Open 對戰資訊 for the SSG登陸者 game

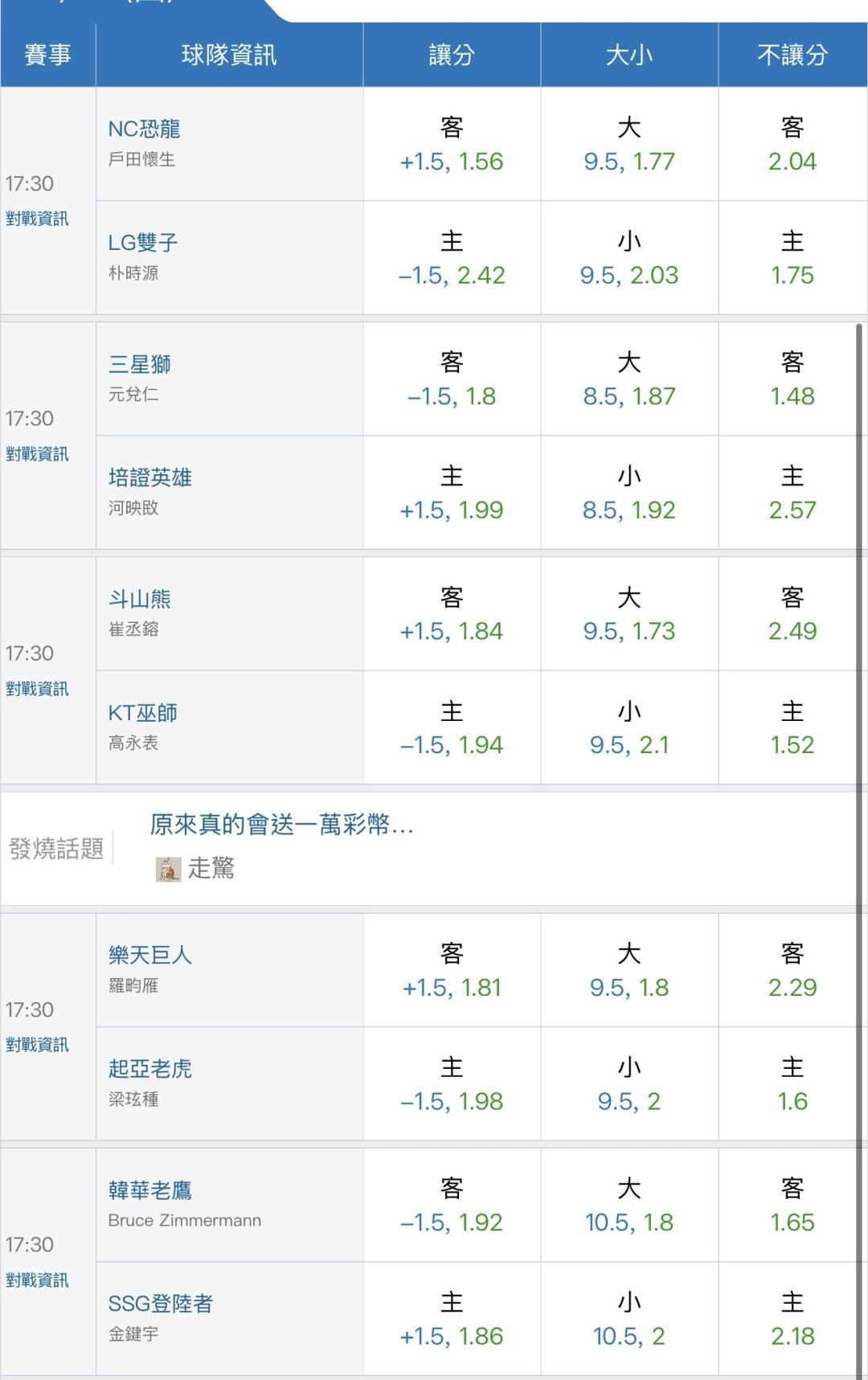[x=37, y=1280]
